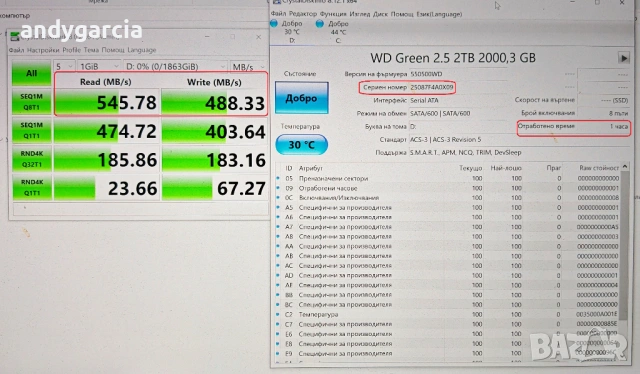Open test size dropdown showing 1GiB

[x=99, y=66]
